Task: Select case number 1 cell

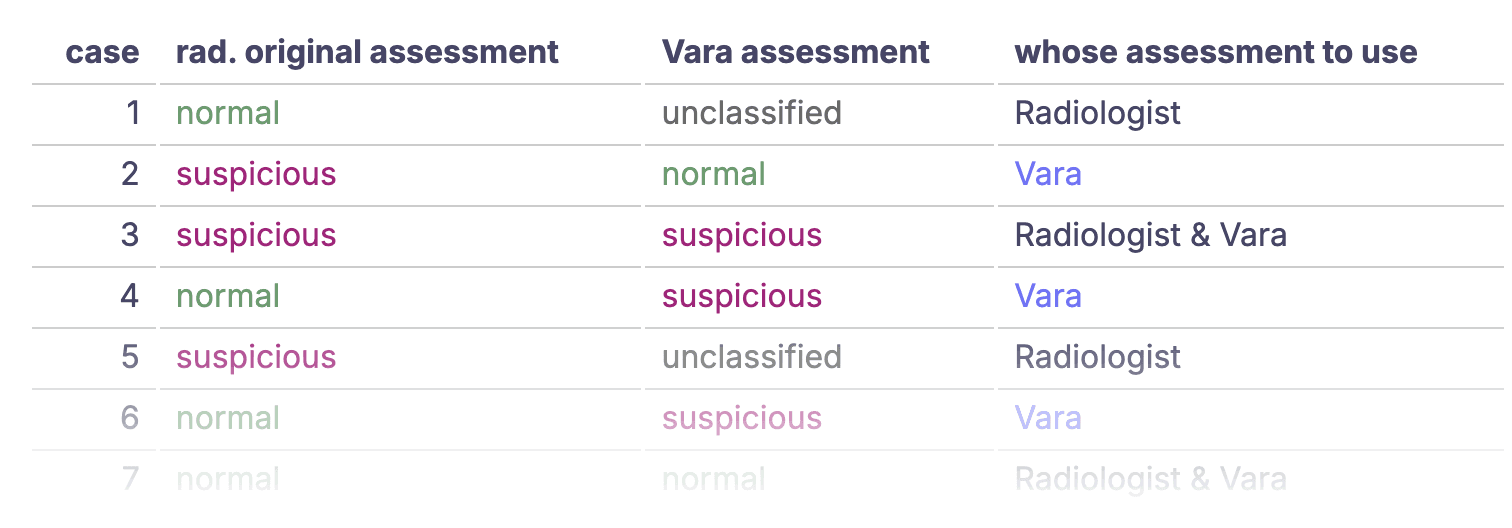Action: tap(133, 113)
